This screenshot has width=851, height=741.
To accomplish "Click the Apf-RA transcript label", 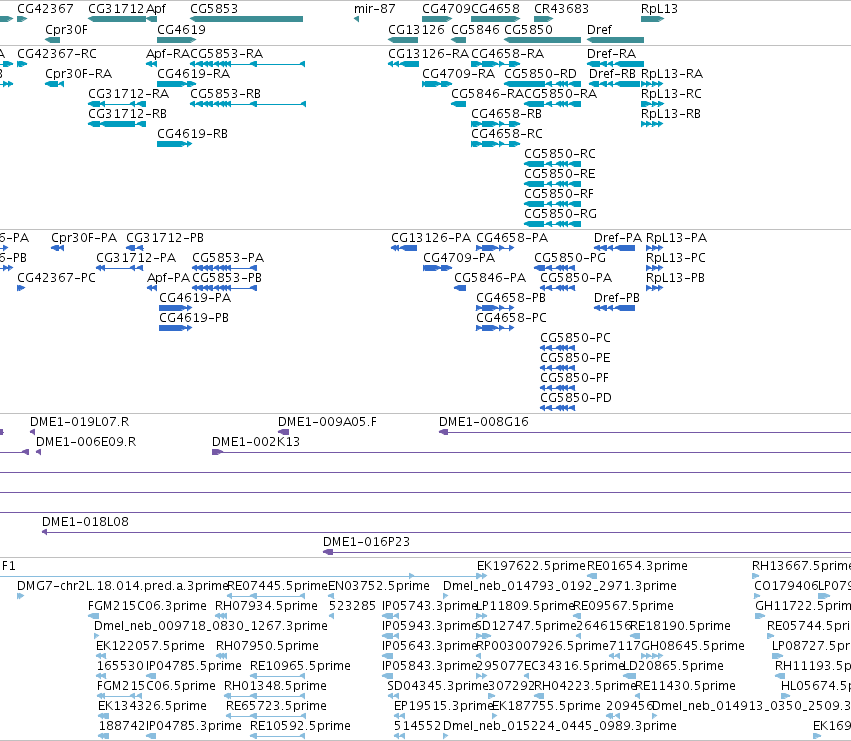I will [x=168, y=54].
